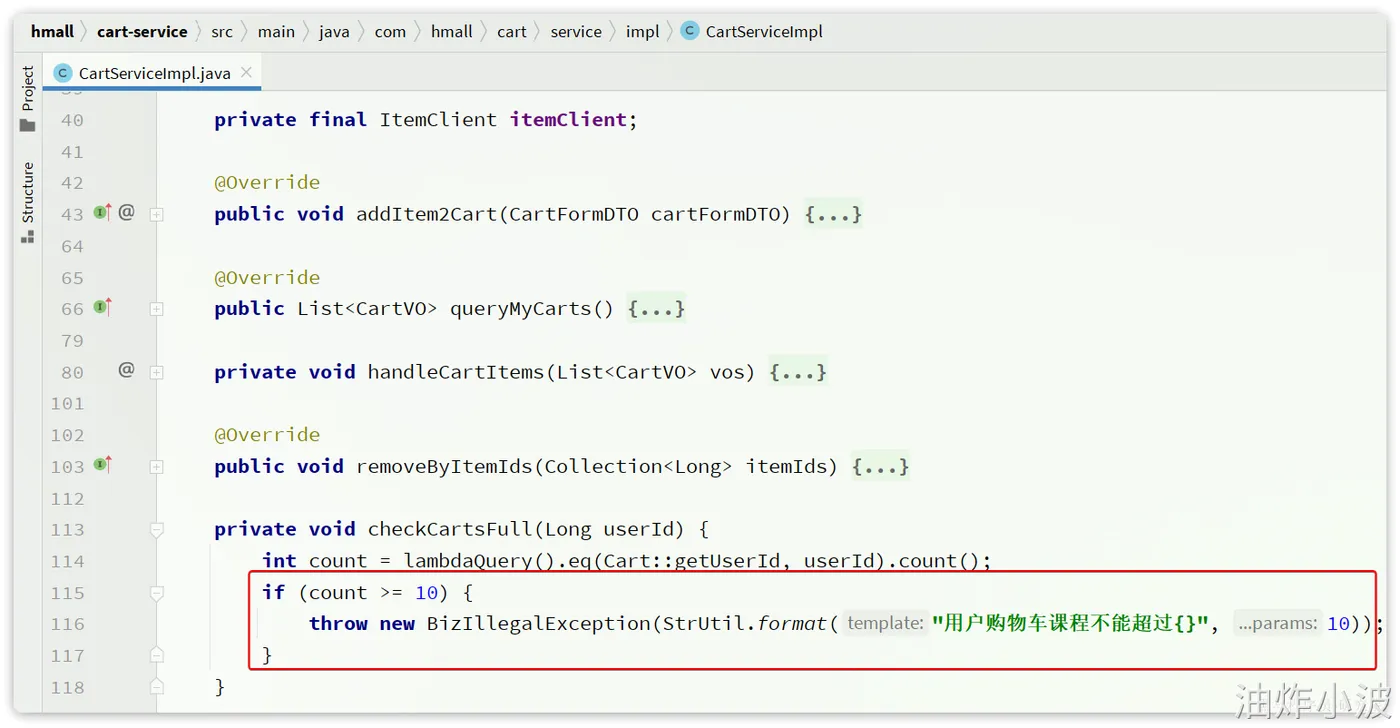Expand the {...} placeholder after removeByItemIds

880,467
